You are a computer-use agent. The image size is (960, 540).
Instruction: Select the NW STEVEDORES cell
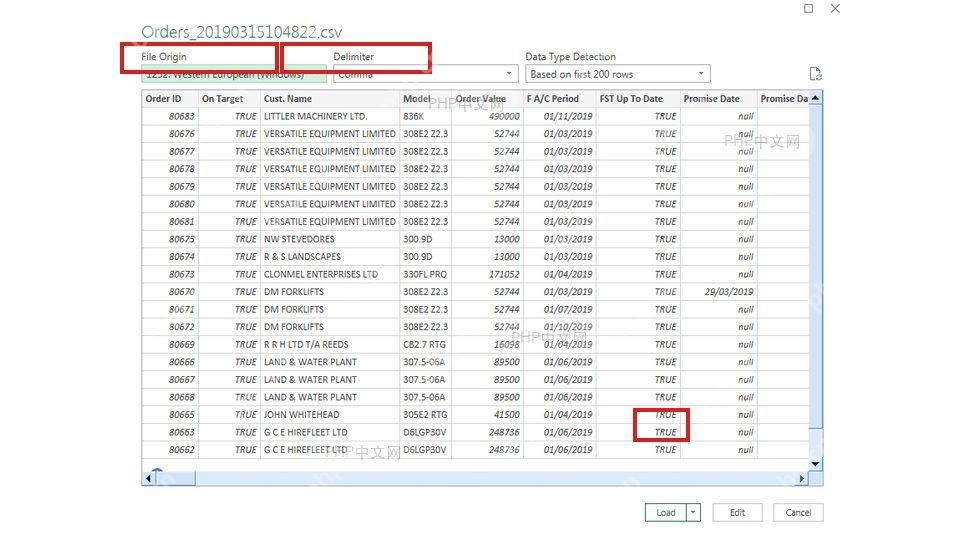pos(330,239)
